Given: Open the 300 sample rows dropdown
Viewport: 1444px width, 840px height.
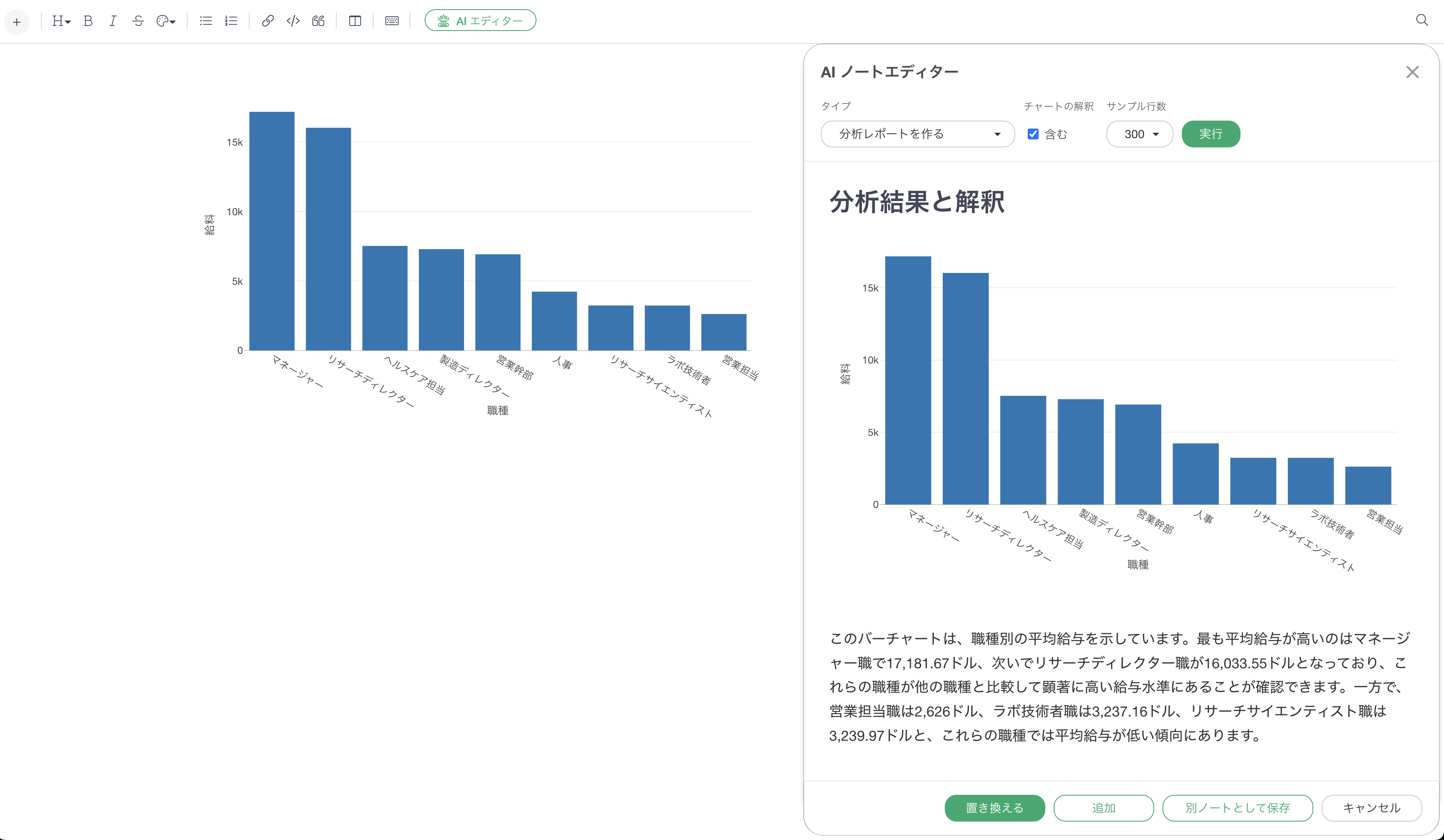Looking at the screenshot, I should point(1139,134).
